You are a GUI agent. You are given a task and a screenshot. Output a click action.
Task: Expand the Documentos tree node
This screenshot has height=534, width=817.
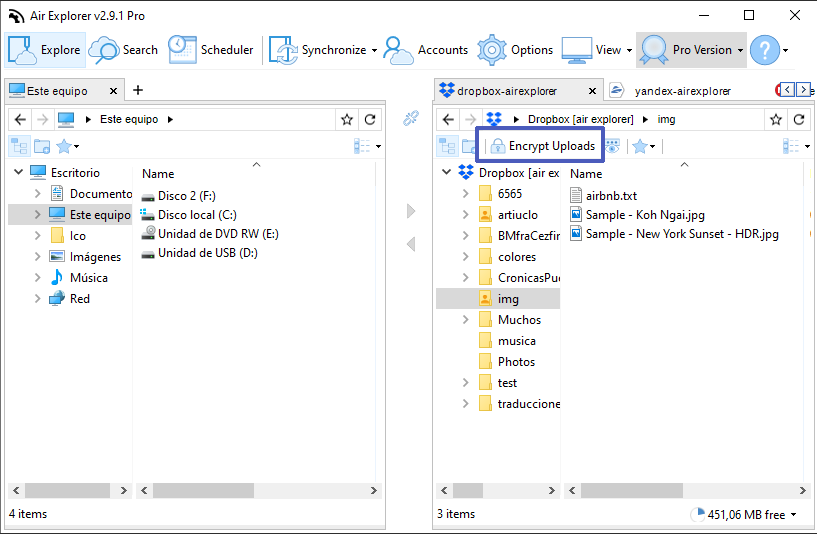[x=38, y=193]
